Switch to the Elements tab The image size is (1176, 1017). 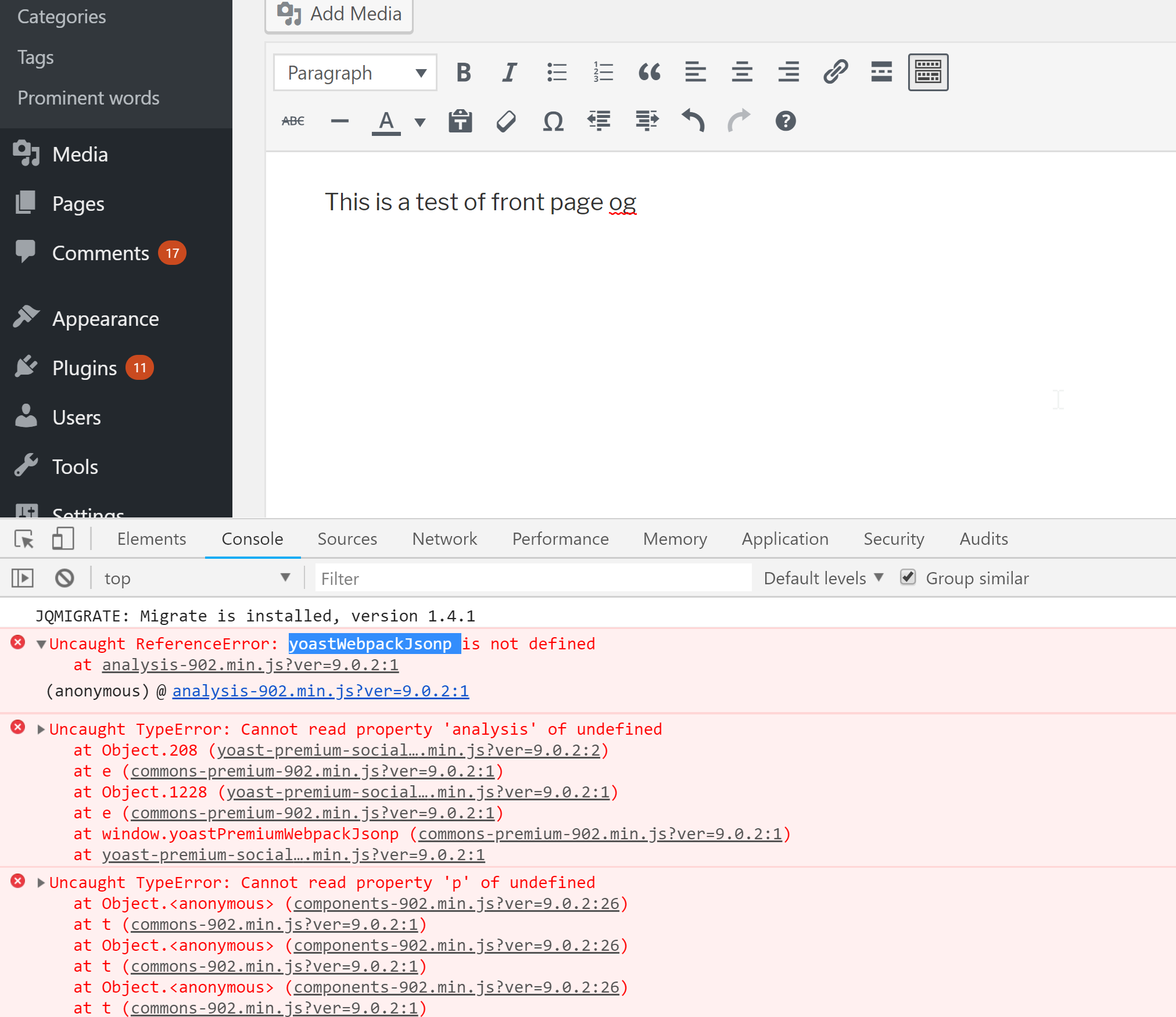tap(152, 538)
